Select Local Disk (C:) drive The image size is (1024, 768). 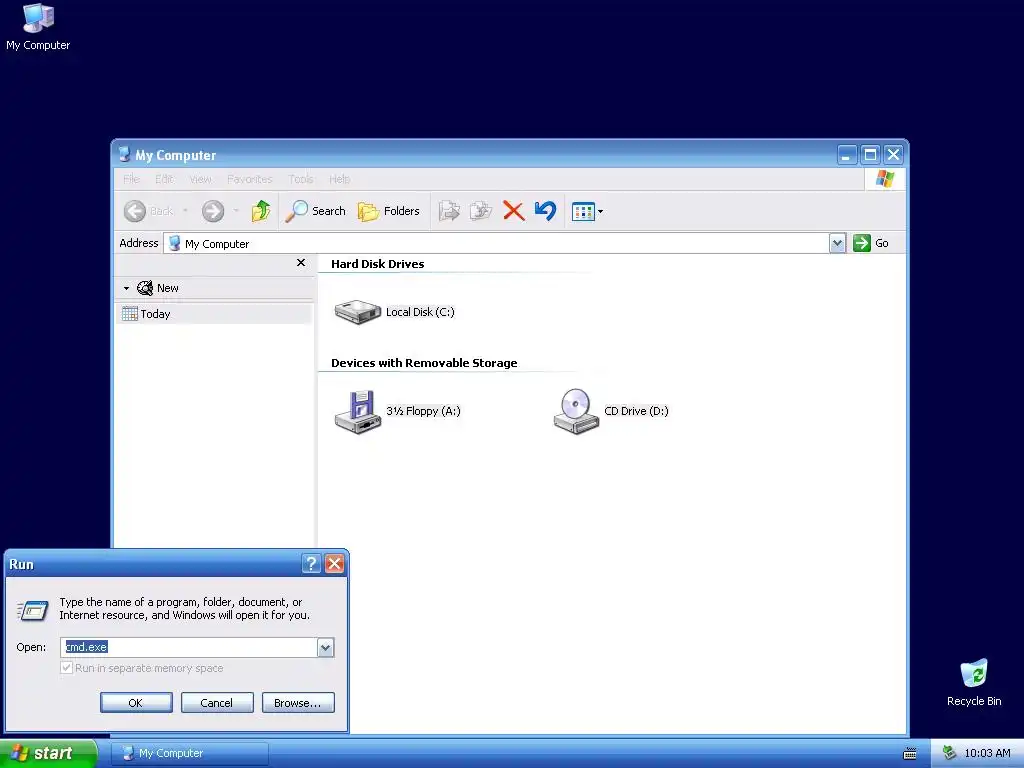(394, 312)
